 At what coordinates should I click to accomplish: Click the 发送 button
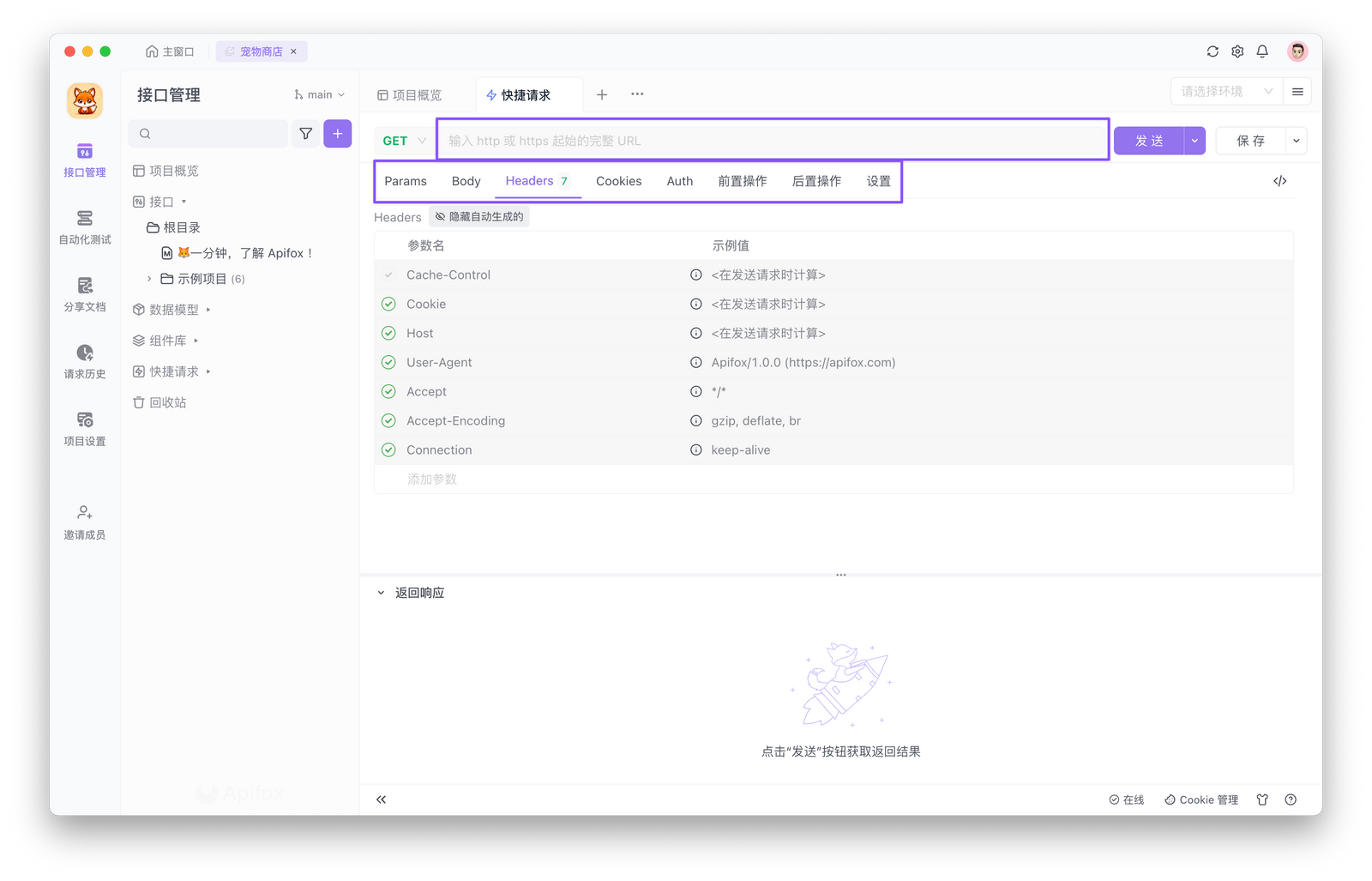(x=1148, y=140)
